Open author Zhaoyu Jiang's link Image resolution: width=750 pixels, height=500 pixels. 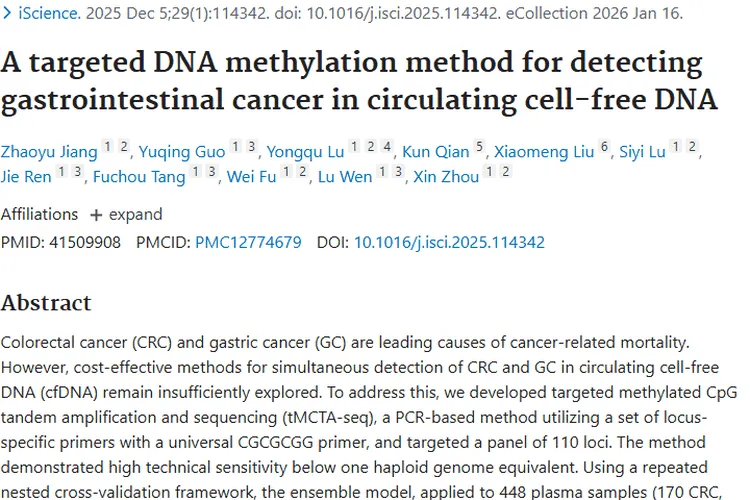click(x=49, y=152)
